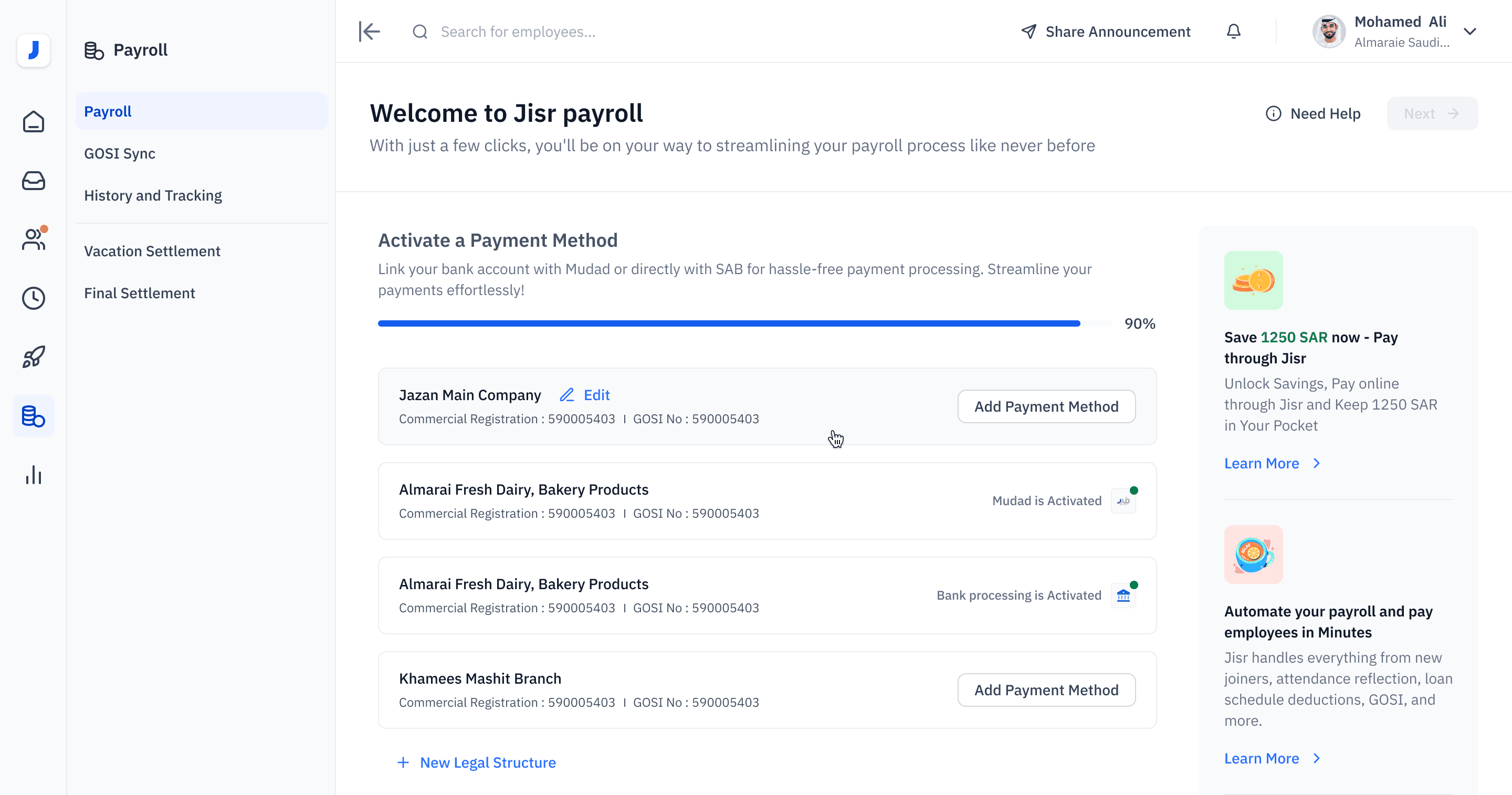Open the Reports bar chart icon
Image resolution: width=1512 pixels, height=795 pixels.
[34, 474]
